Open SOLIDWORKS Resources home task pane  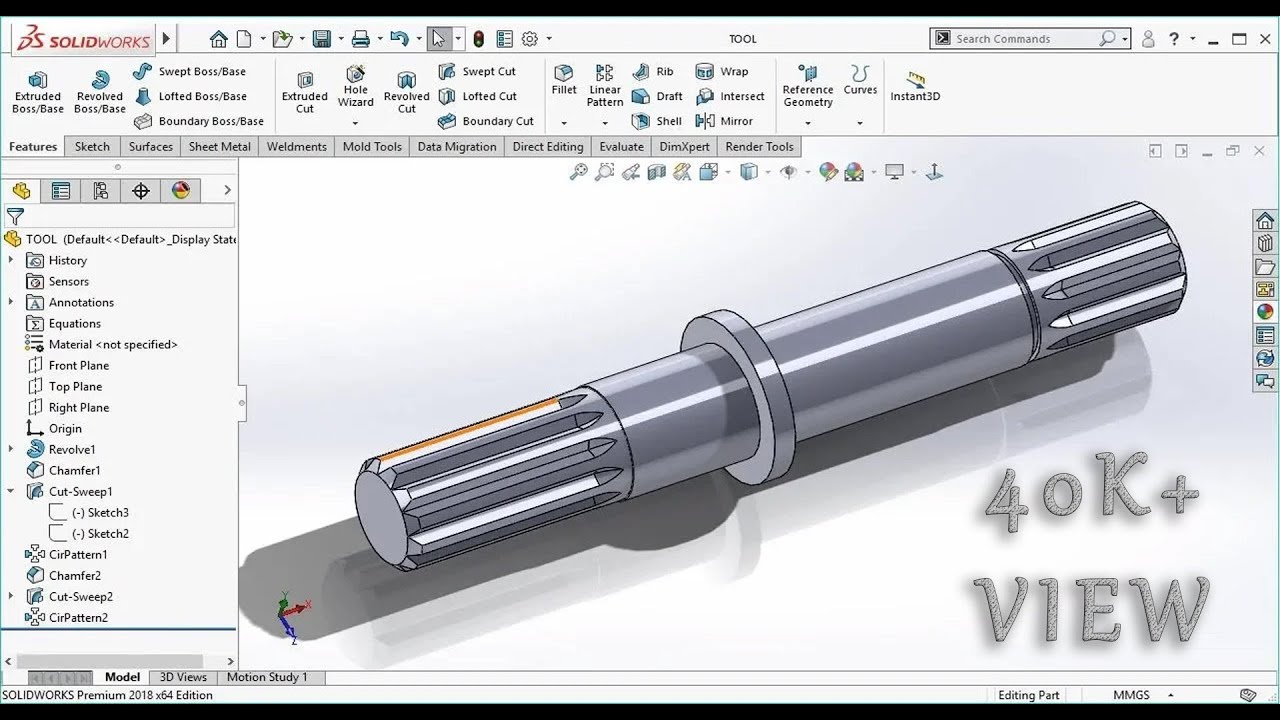1265,221
